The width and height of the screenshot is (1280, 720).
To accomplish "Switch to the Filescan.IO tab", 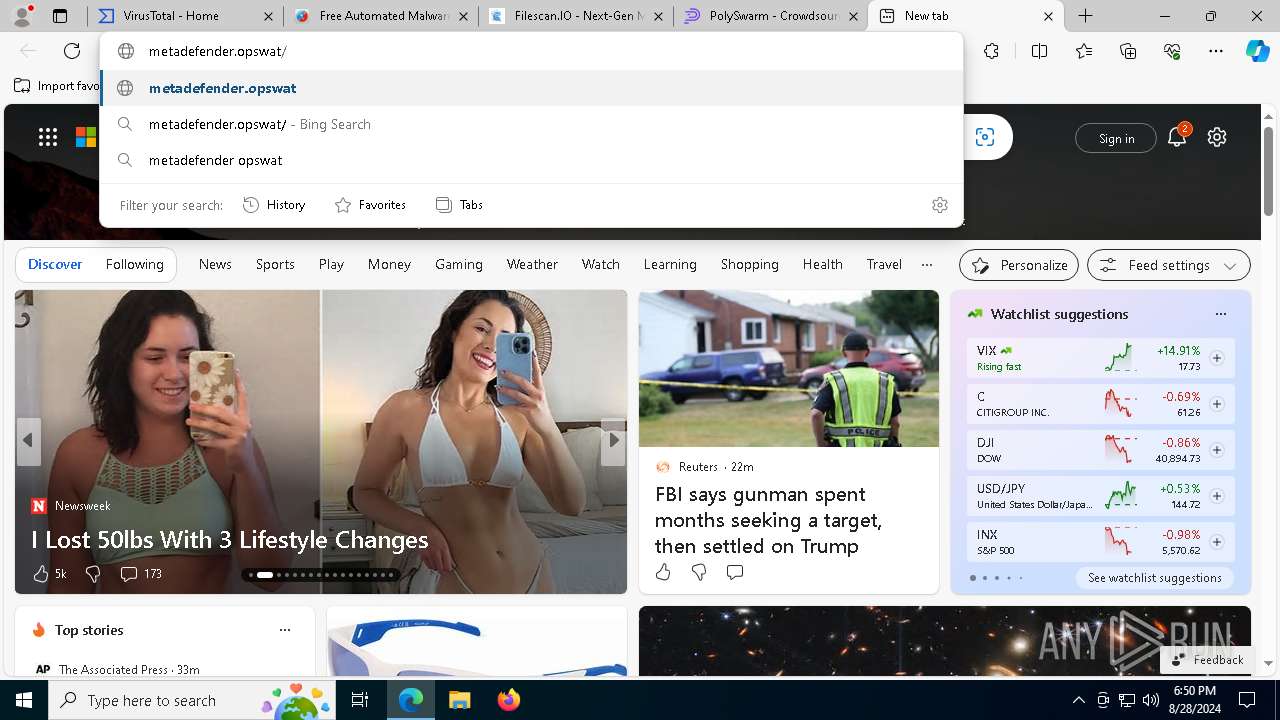I will tap(576, 16).
